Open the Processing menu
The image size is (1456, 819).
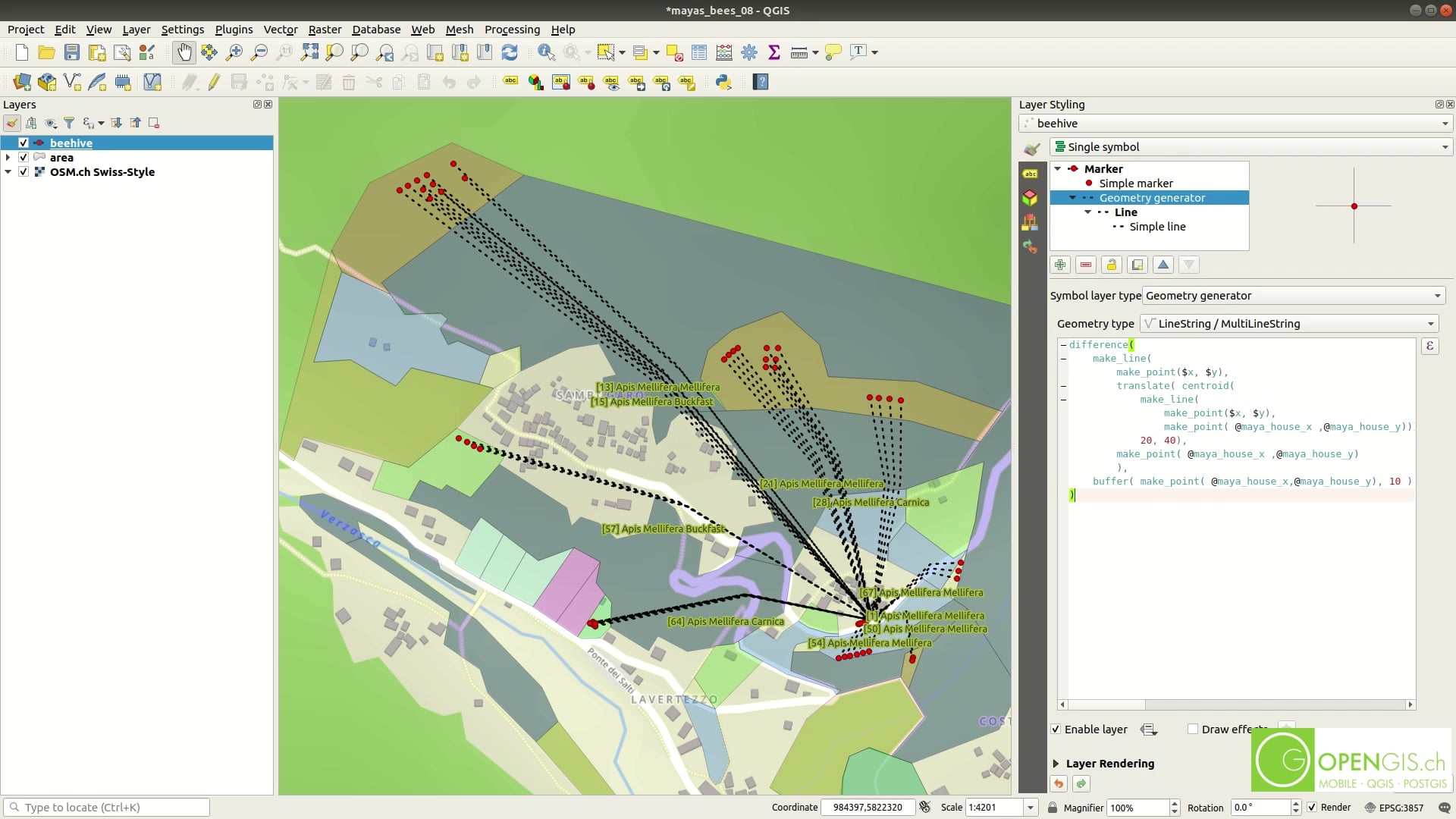(512, 30)
